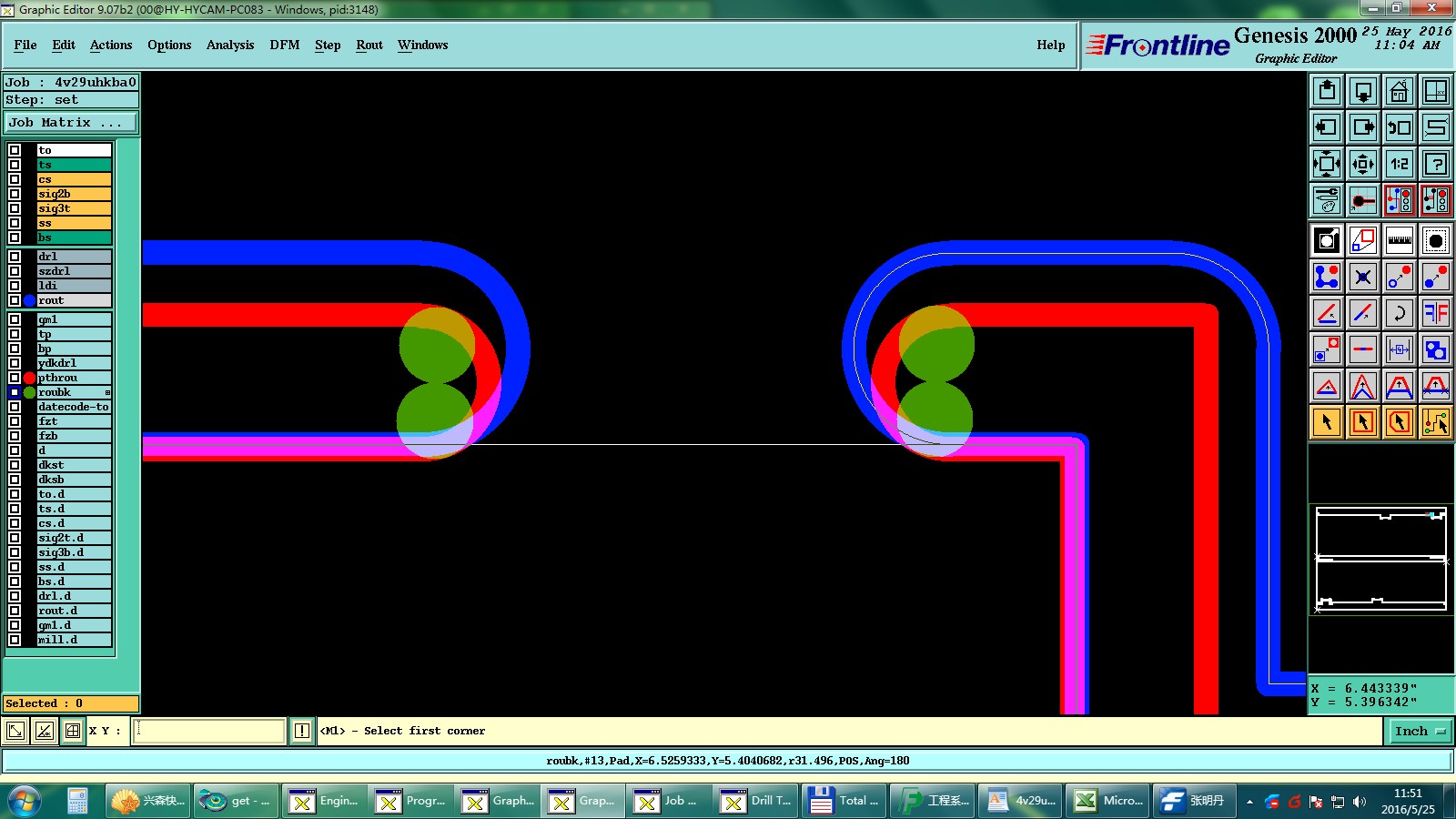This screenshot has height=819, width=1456.
Task: Click the curved rotate arrow icon
Action: (x=1400, y=313)
